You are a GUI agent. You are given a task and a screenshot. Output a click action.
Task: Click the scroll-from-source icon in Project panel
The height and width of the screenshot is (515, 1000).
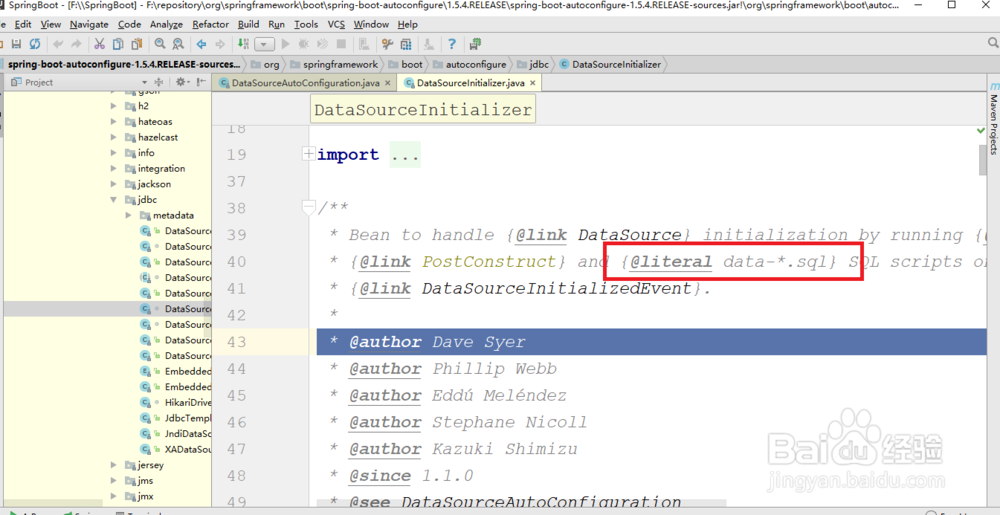click(159, 82)
